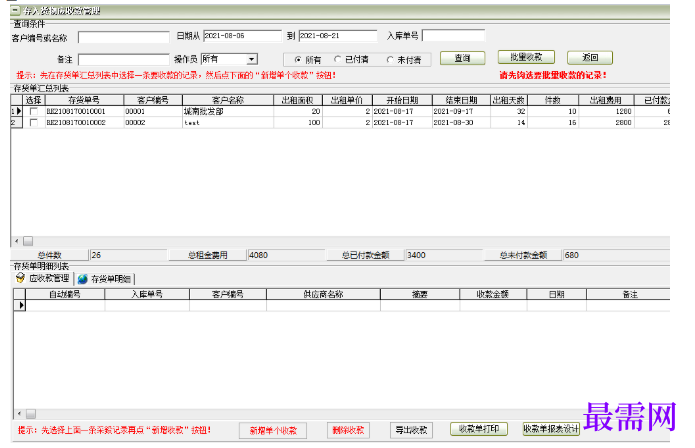Click customer name cell 城南批发部
The width and height of the screenshot is (695, 448).
tap(228, 111)
